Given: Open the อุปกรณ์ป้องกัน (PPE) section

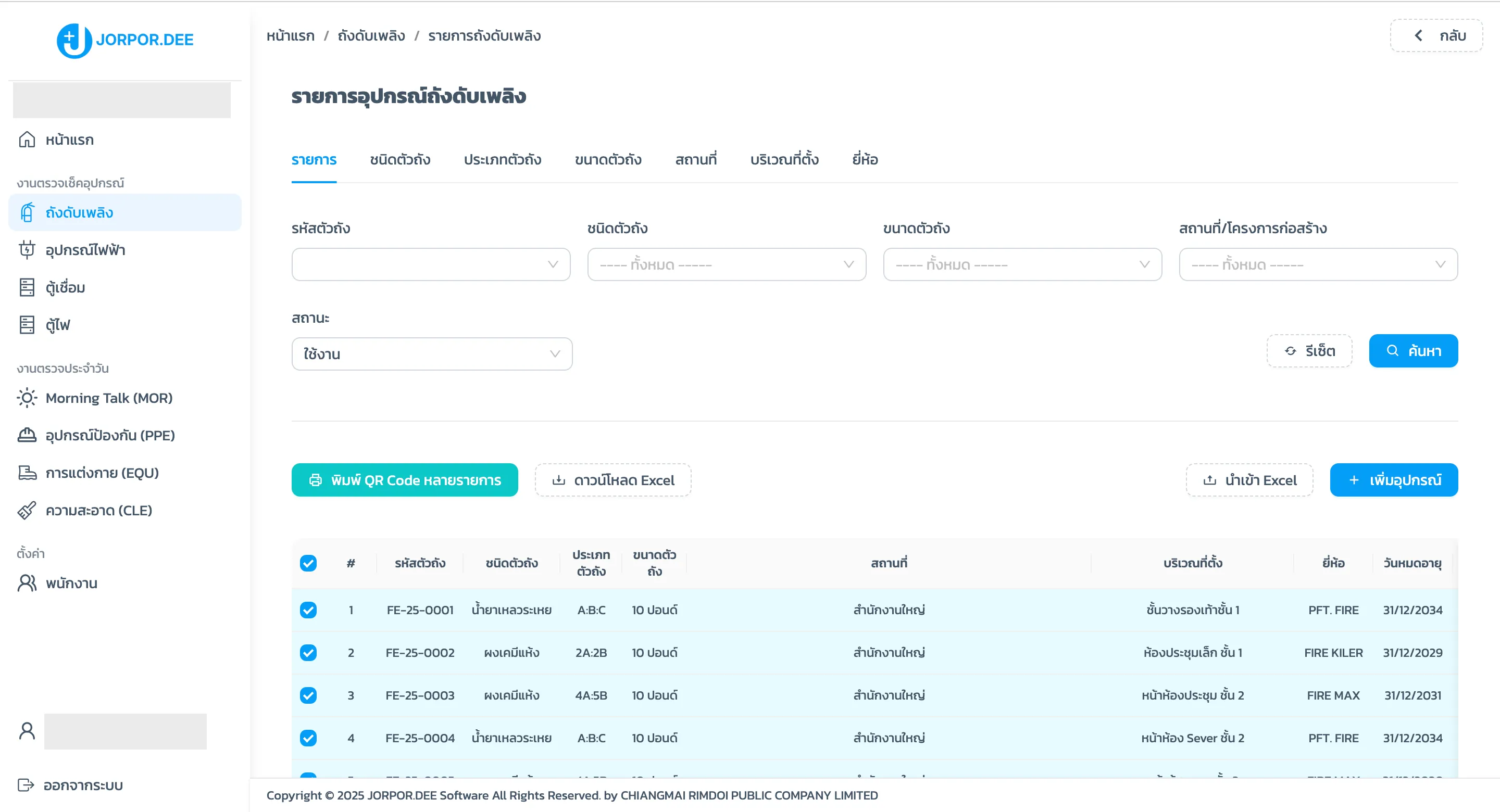Looking at the screenshot, I should click(110, 435).
